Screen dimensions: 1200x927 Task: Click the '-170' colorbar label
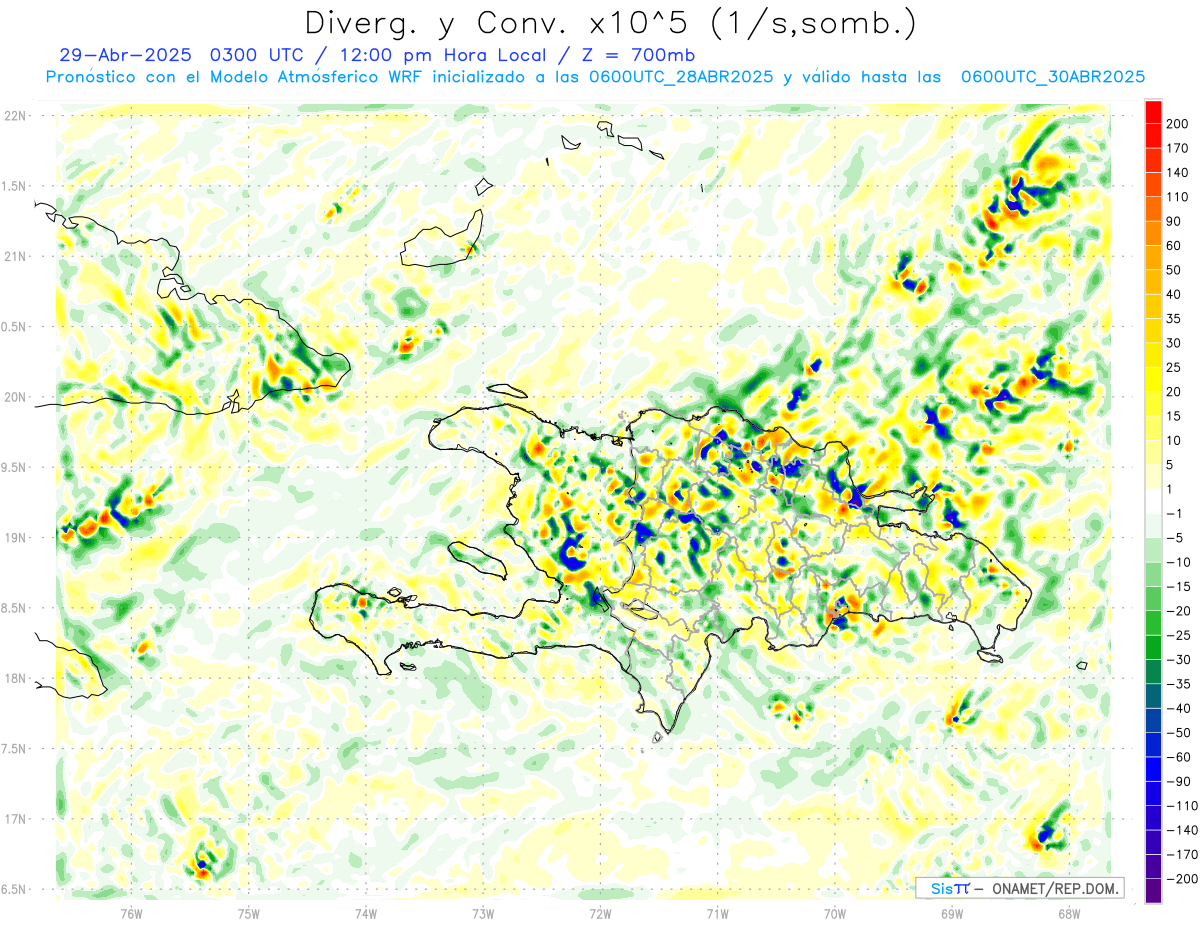[x=1182, y=854]
